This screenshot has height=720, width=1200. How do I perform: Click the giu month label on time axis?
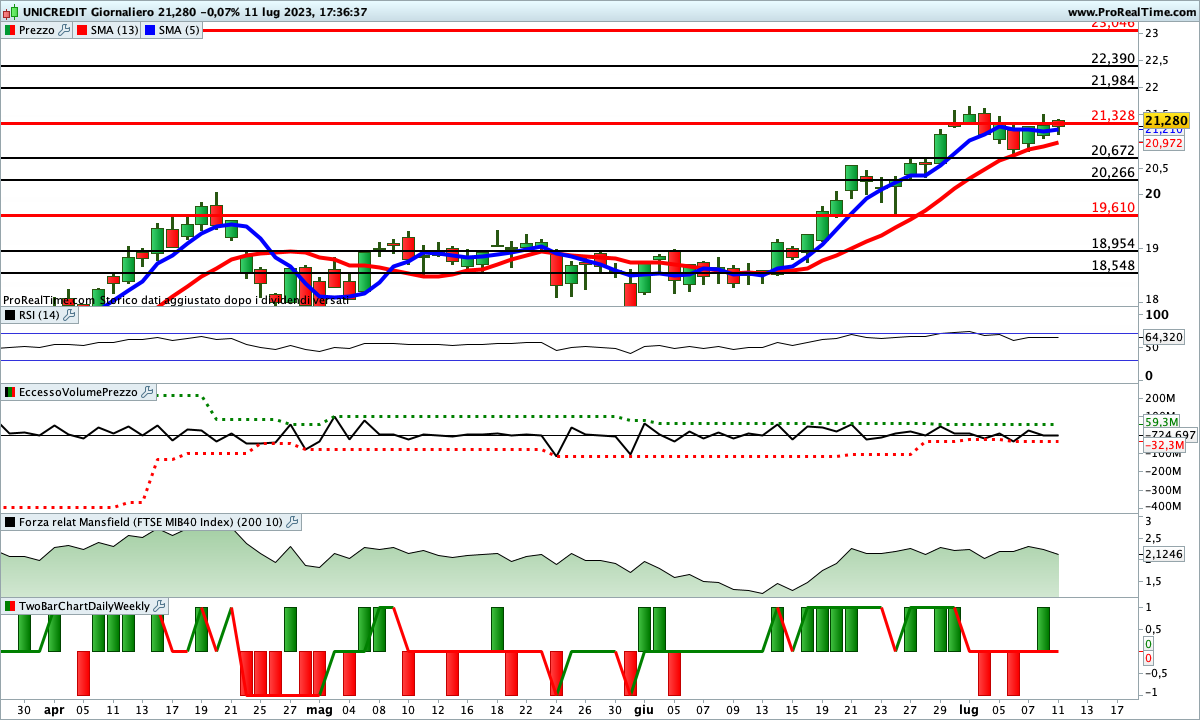coord(644,709)
